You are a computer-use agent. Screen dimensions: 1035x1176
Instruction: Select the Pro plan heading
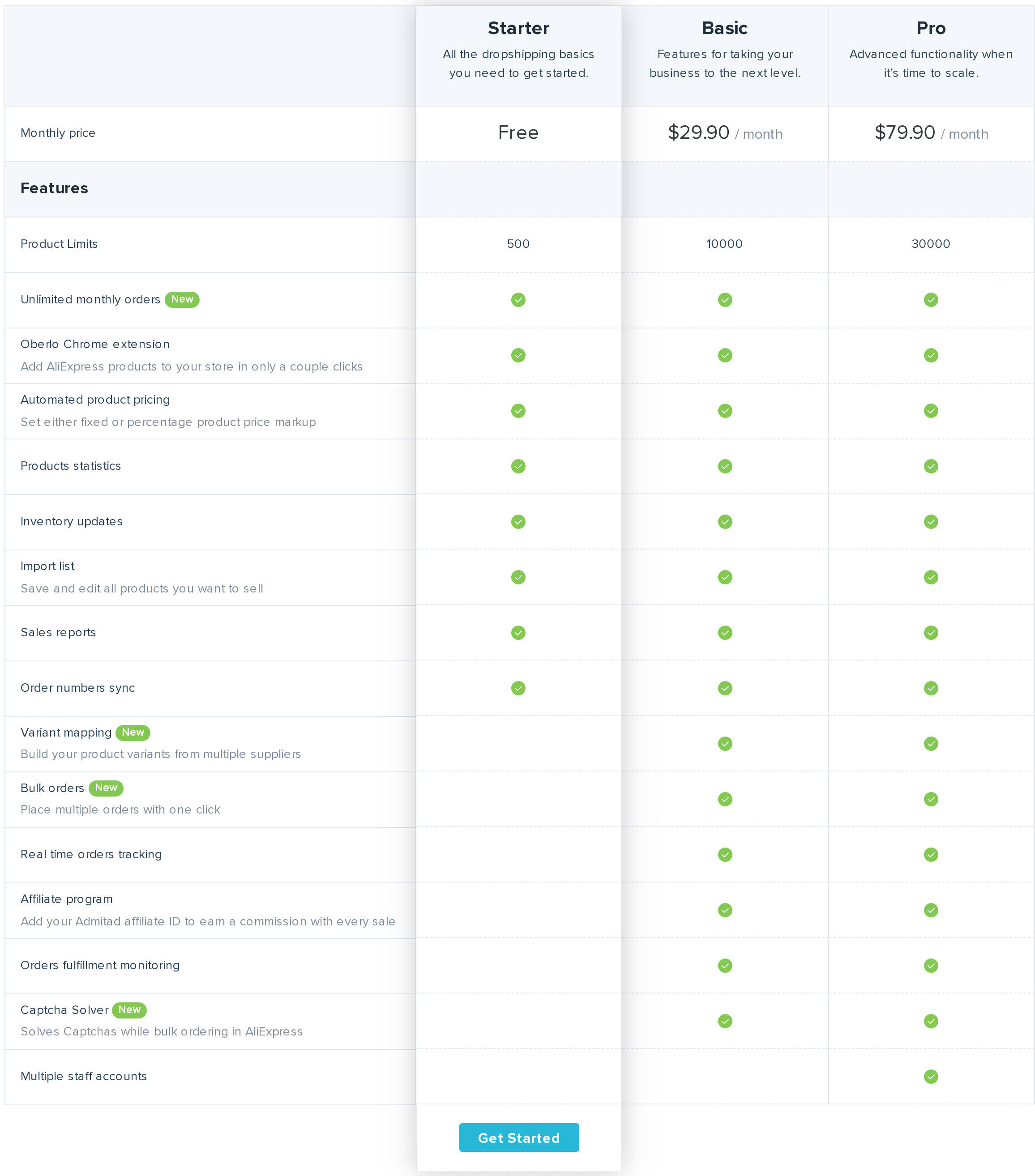click(930, 28)
